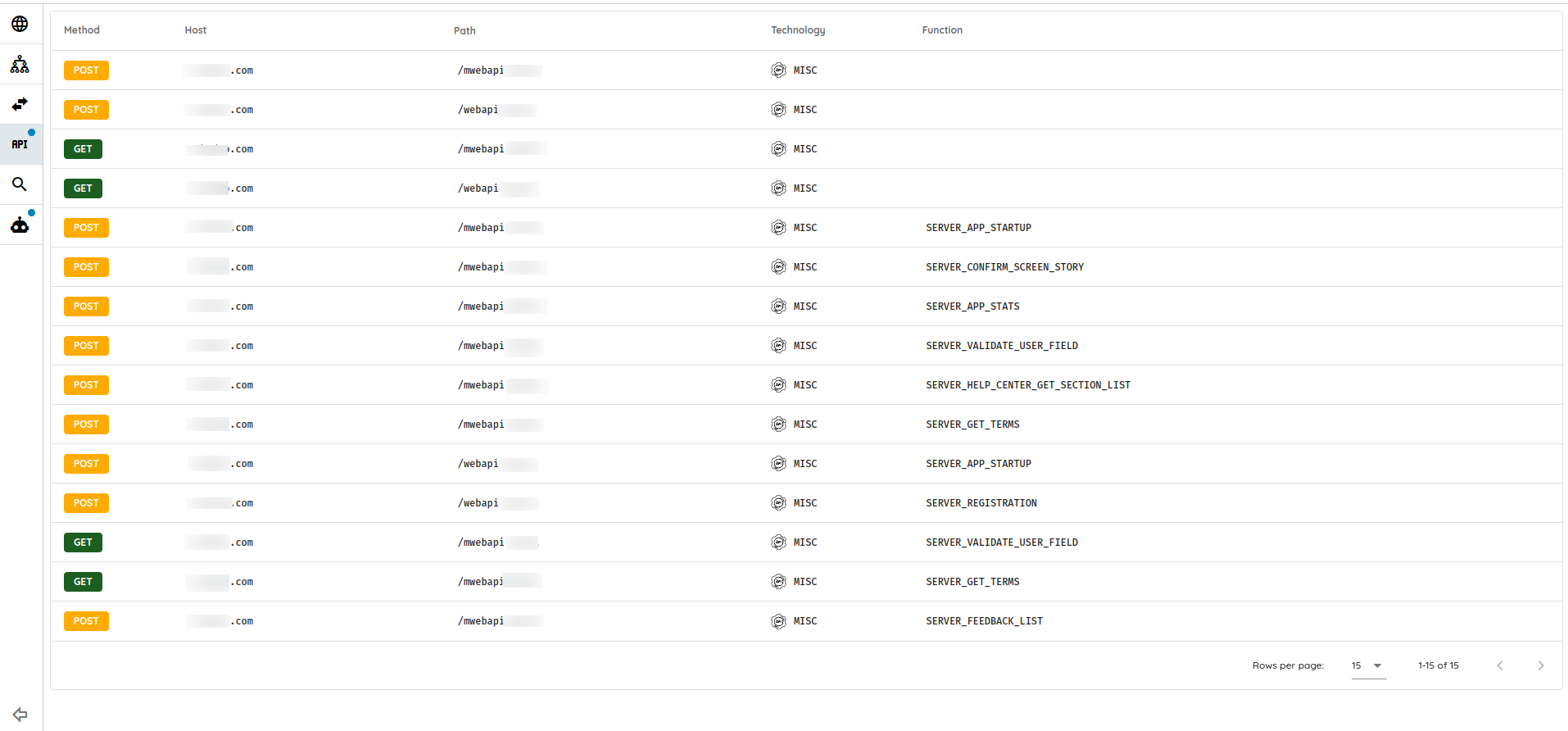Click GET badge in SERVER_VALIDATE_USER_FIELD row
This screenshot has width=1568, height=731.
(84, 543)
